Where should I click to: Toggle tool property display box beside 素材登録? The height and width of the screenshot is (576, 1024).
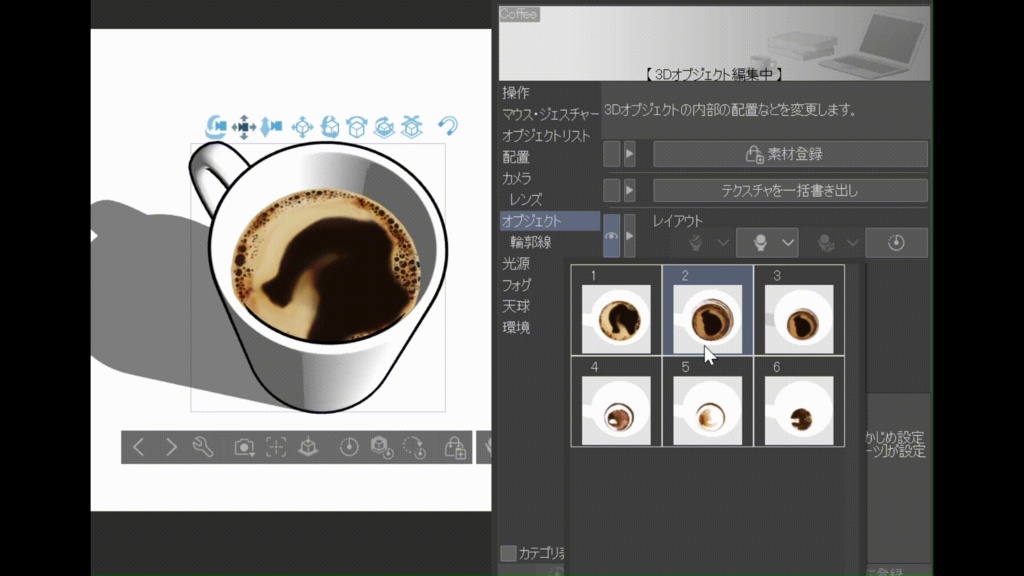(611, 154)
